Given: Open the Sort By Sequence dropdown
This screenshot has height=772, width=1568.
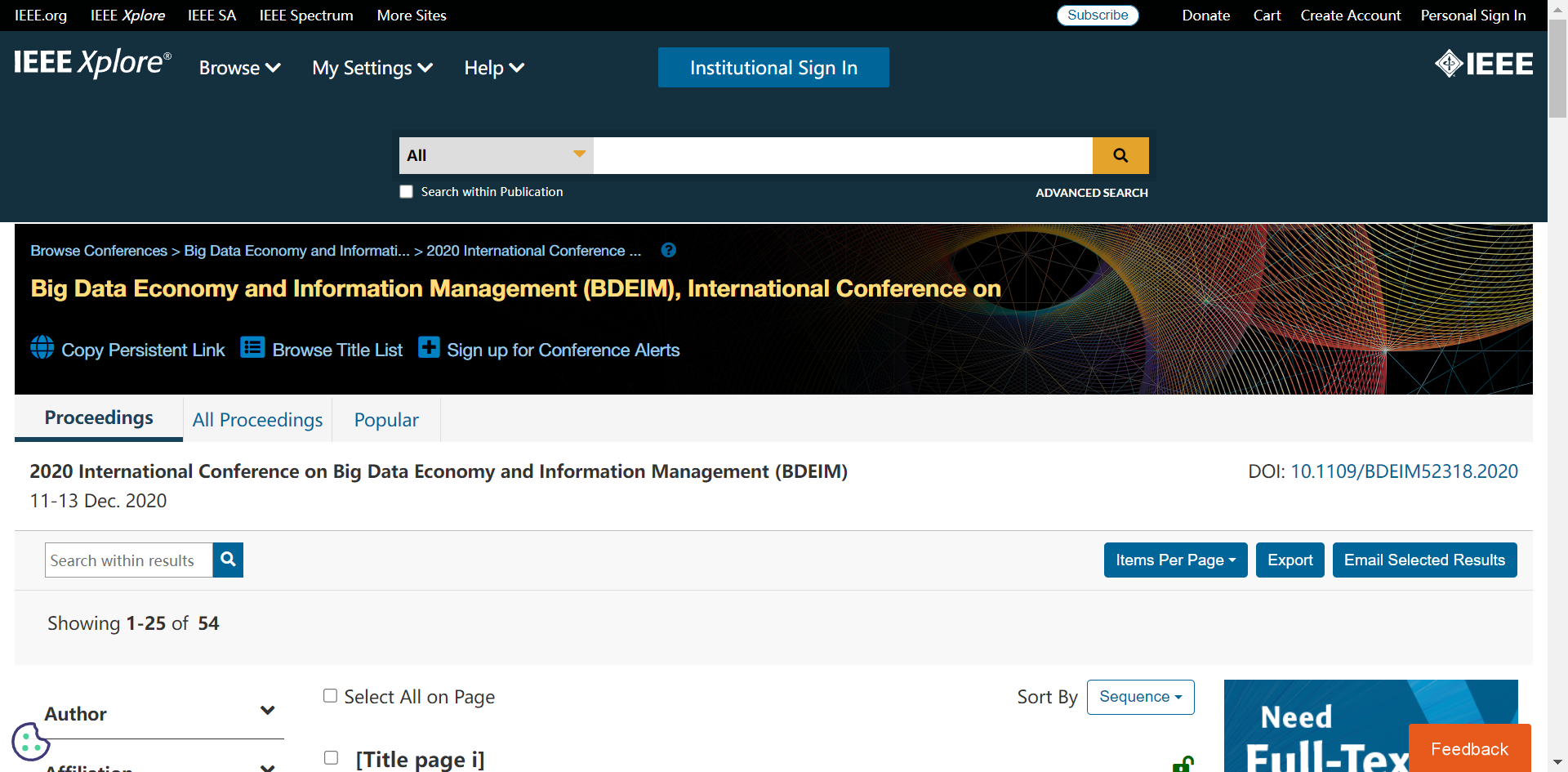Looking at the screenshot, I should click(x=1140, y=697).
